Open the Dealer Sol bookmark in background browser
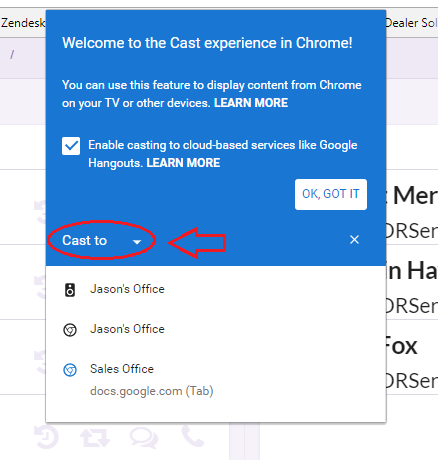Screen dimensions: 438x460 411,23
